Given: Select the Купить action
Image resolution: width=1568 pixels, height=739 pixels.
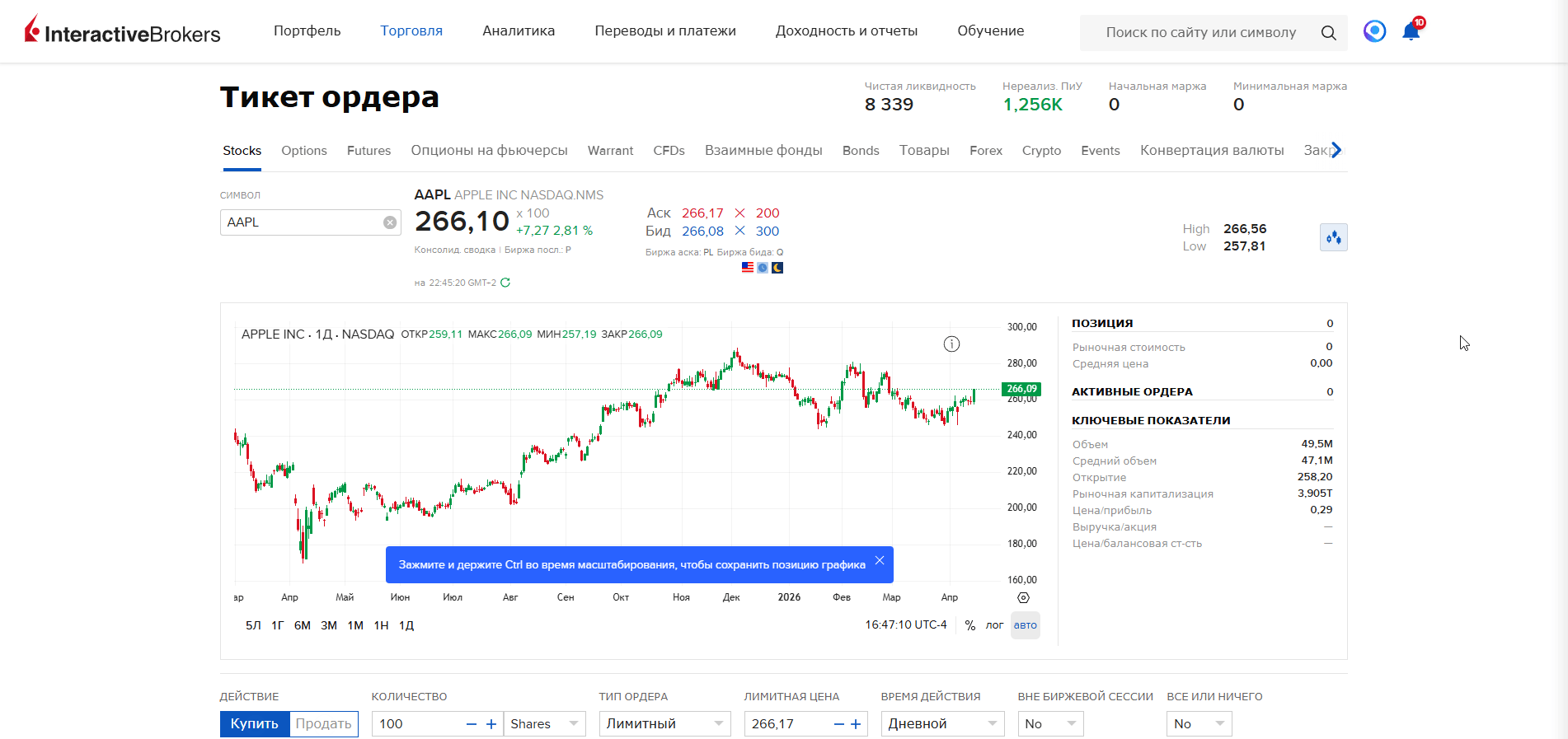Looking at the screenshot, I should (255, 724).
